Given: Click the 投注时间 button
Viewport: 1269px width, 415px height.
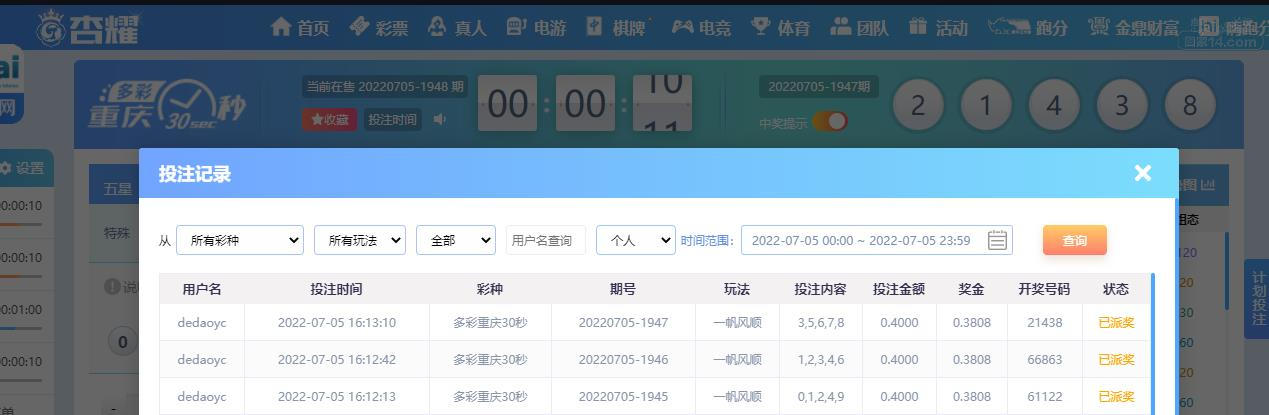Looking at the screenshot, I should tap(393, 120).
